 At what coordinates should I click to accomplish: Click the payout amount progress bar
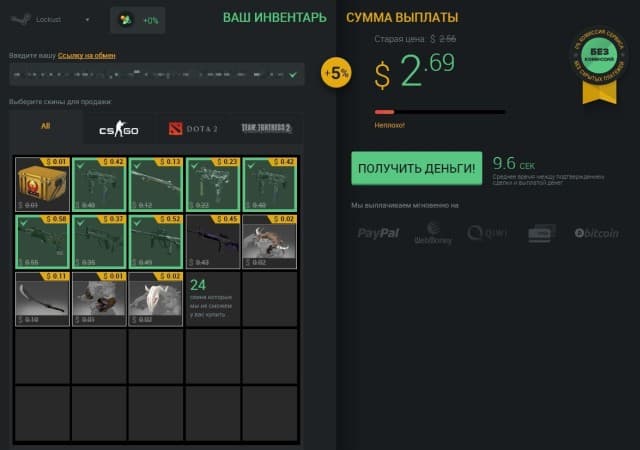click(440, 112)
